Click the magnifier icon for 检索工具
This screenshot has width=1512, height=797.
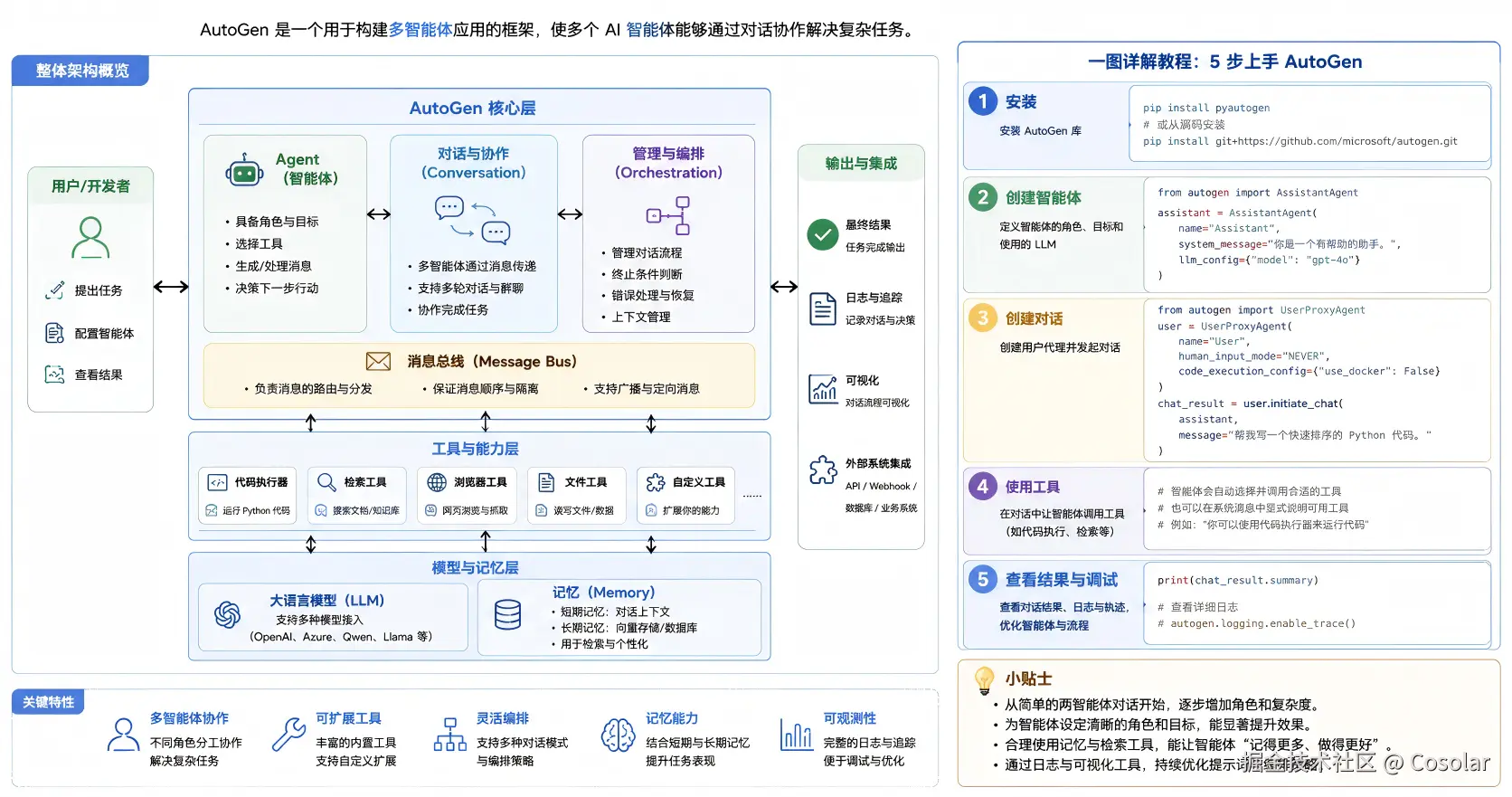pos(326,482)
